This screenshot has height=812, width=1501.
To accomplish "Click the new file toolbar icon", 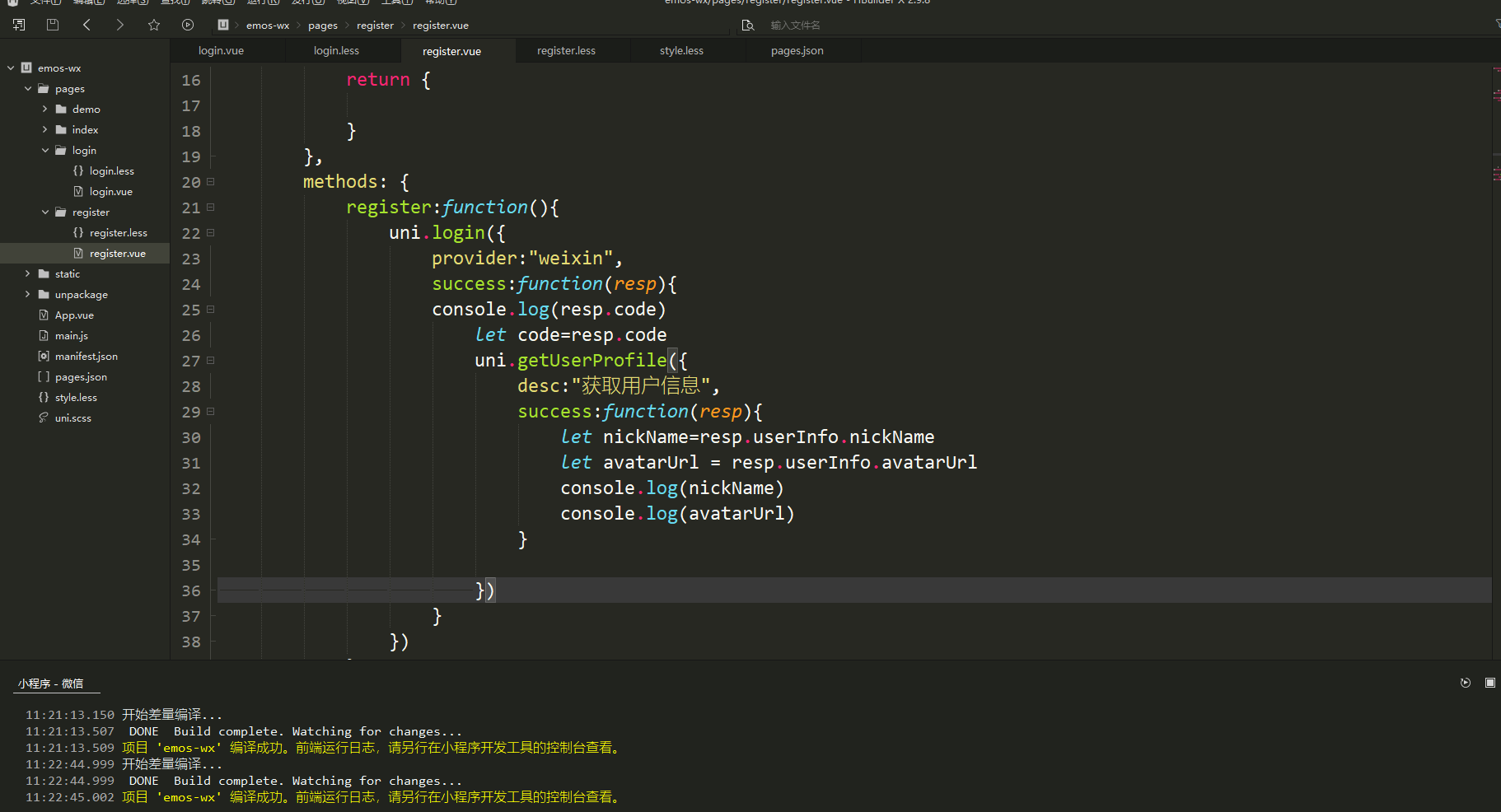I will 19,25.
